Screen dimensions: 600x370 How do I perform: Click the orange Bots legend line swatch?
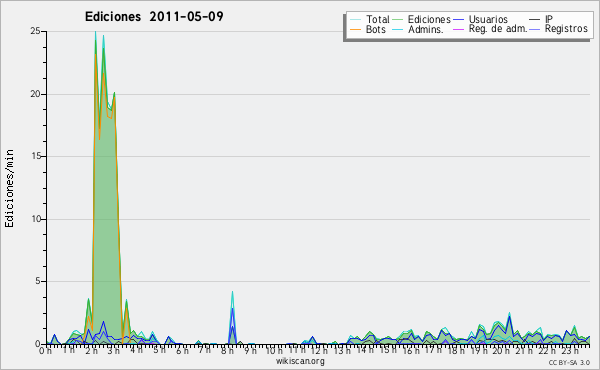click(x=355, y=29)
